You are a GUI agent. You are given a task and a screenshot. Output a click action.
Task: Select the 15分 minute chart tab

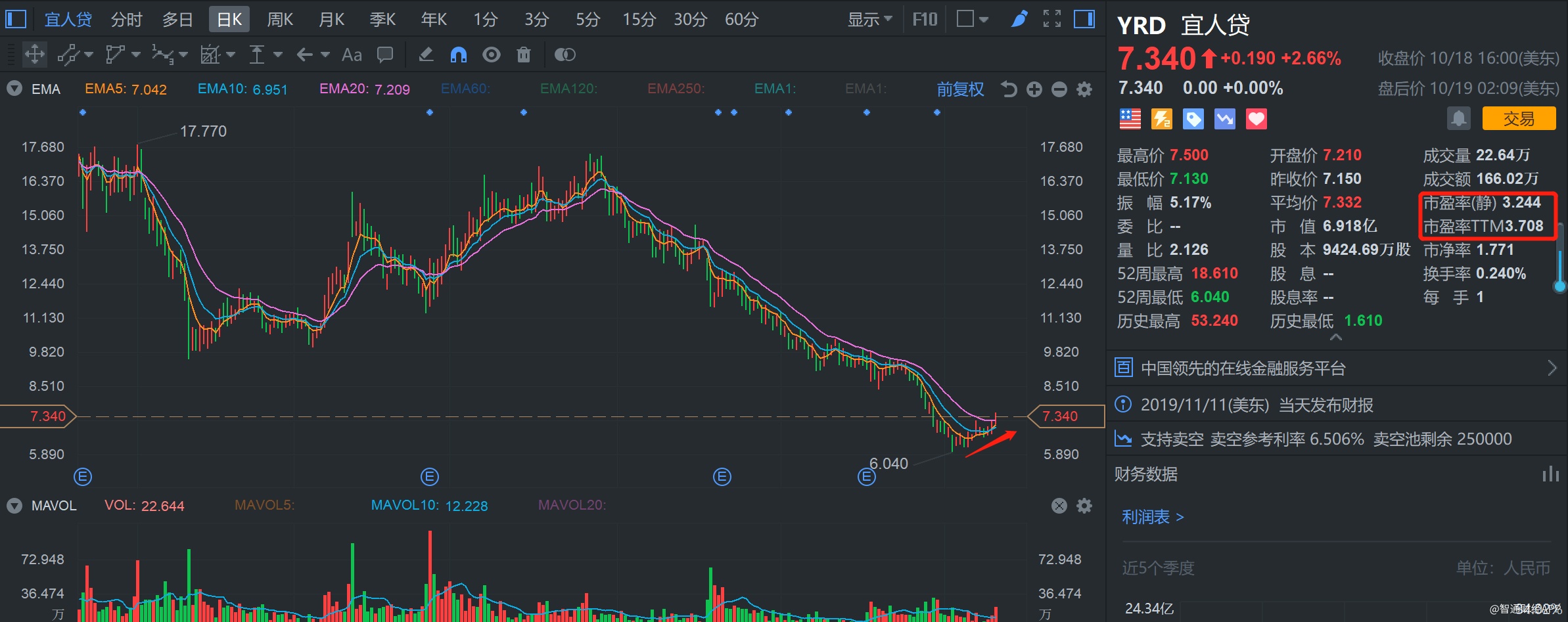coord(639,20)
